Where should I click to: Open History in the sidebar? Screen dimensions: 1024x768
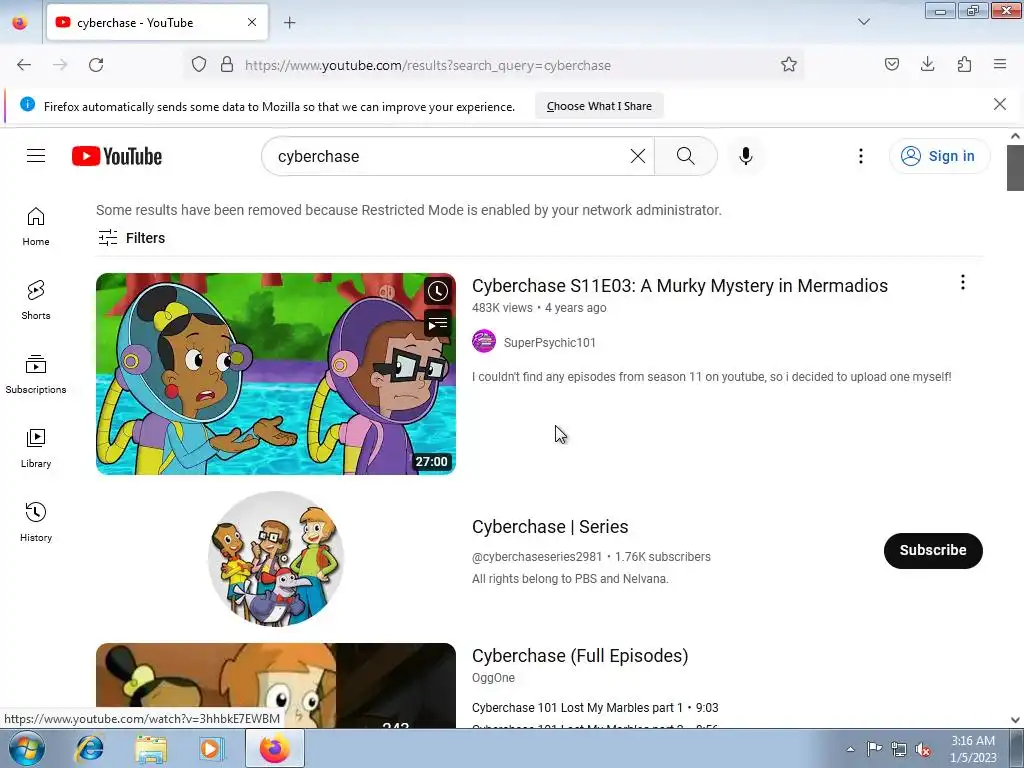(36, 522)
